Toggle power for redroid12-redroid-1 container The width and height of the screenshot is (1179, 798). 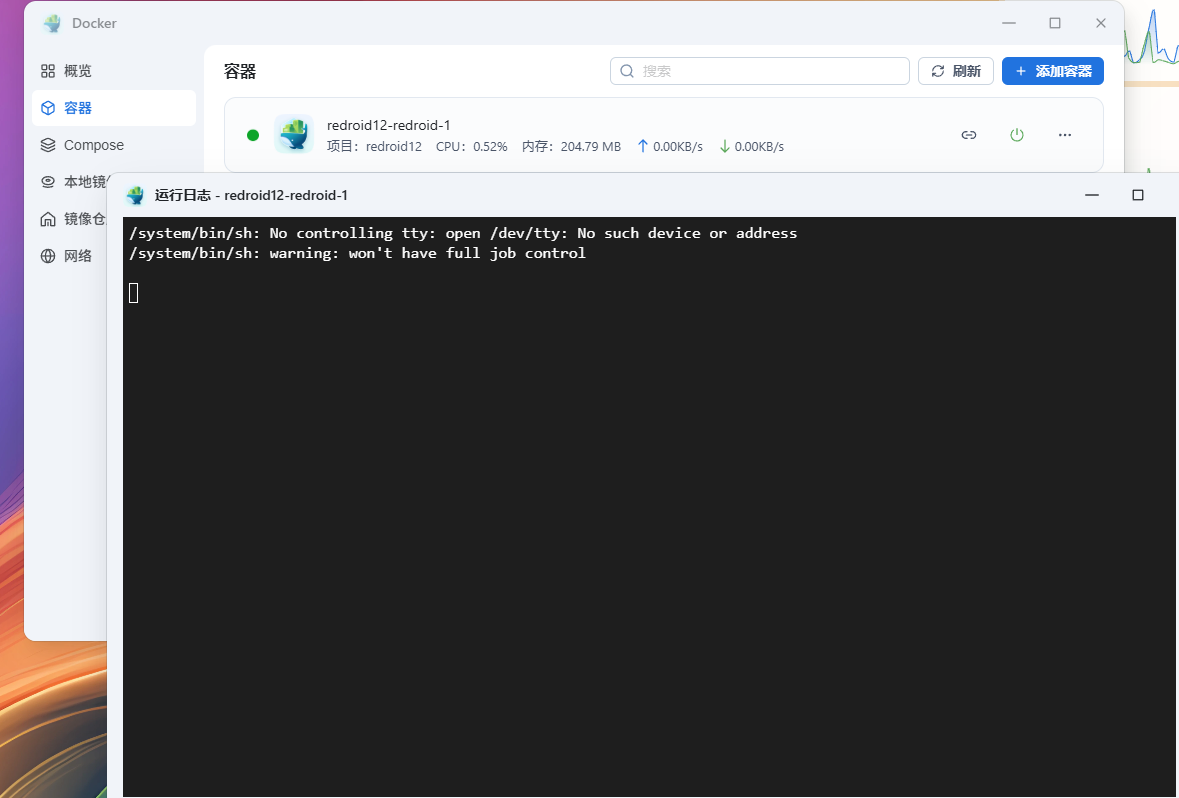[1017, 135]
